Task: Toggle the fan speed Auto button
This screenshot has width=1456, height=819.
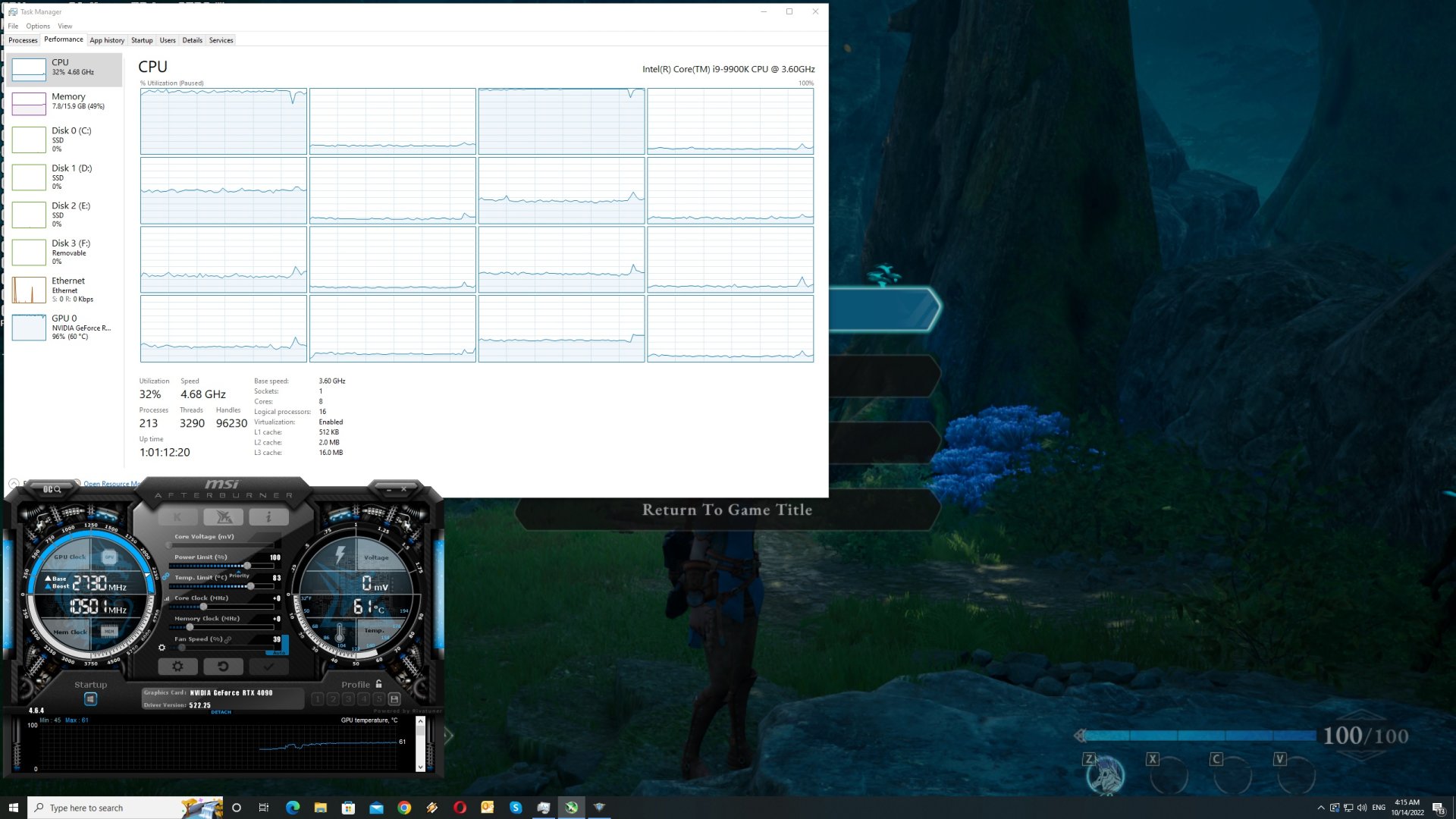Action: [279, 652]
